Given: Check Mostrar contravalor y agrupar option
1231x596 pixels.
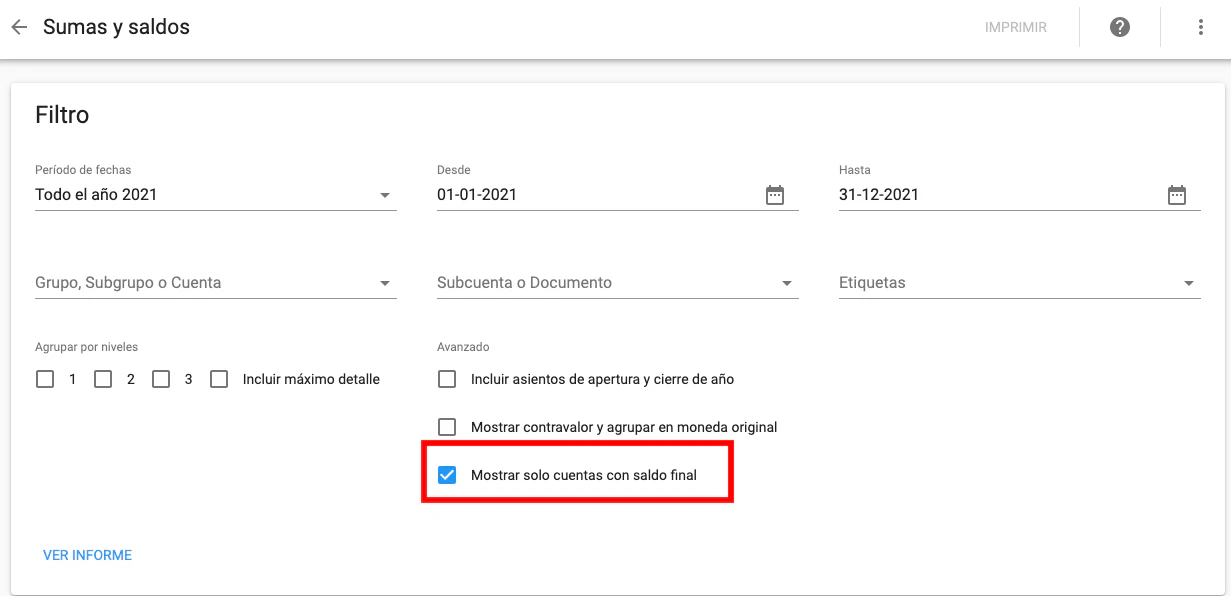Looking at the screenshot, I should [448, 427].
